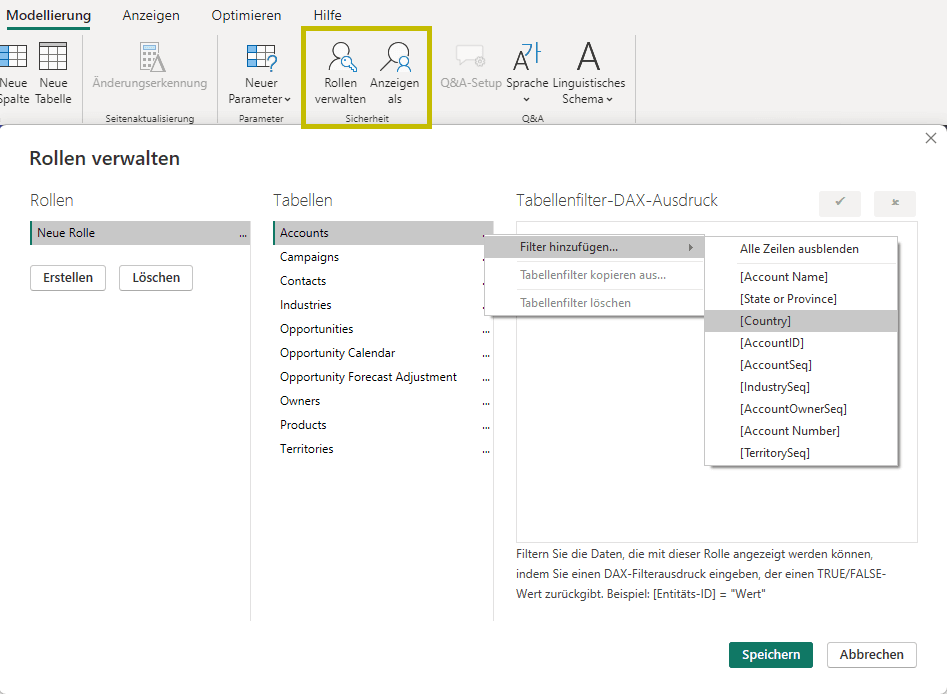Screen dimensions: 947x694
Task: Click the Abbrechen button
Action: (871, 655)
